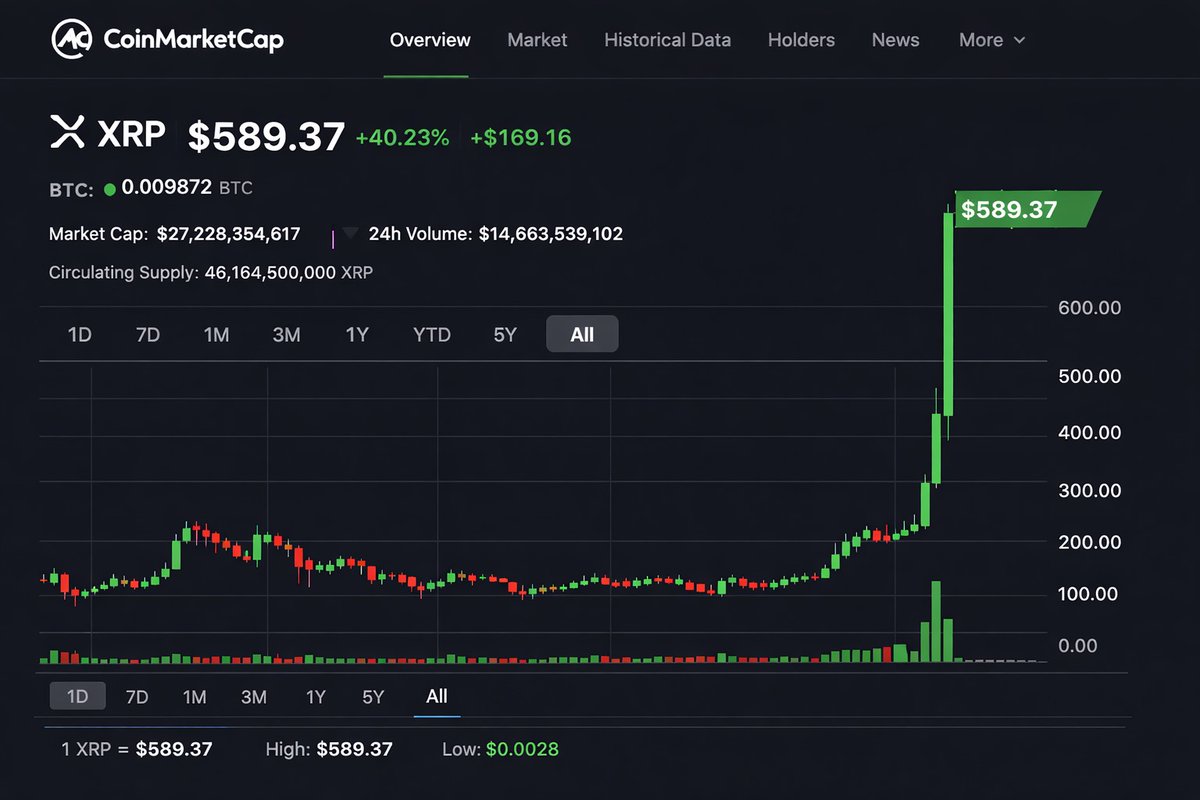The height and width of the screenshot is (800, 1200).
Task: Choose 5Y in the bottom selector
Action: click(372, 695)
